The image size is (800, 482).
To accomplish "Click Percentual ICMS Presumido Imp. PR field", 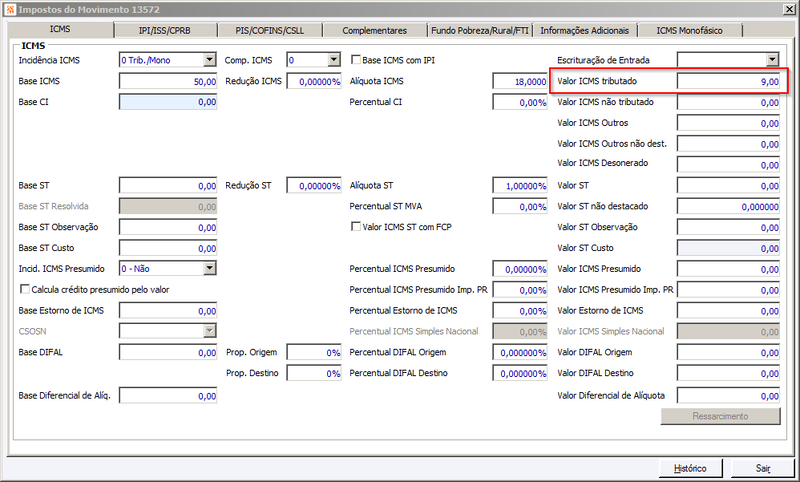I will click(x=520, y=290).
